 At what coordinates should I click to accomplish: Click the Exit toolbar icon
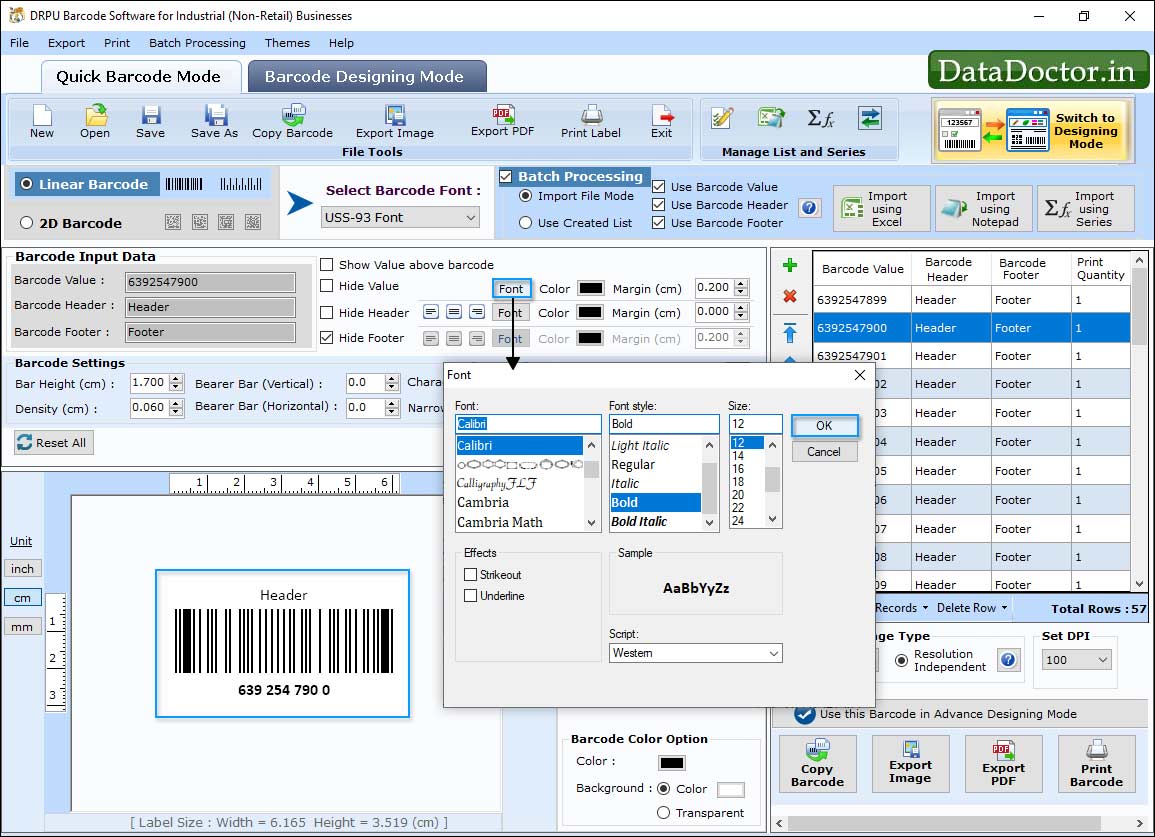[x=661, y=122]
